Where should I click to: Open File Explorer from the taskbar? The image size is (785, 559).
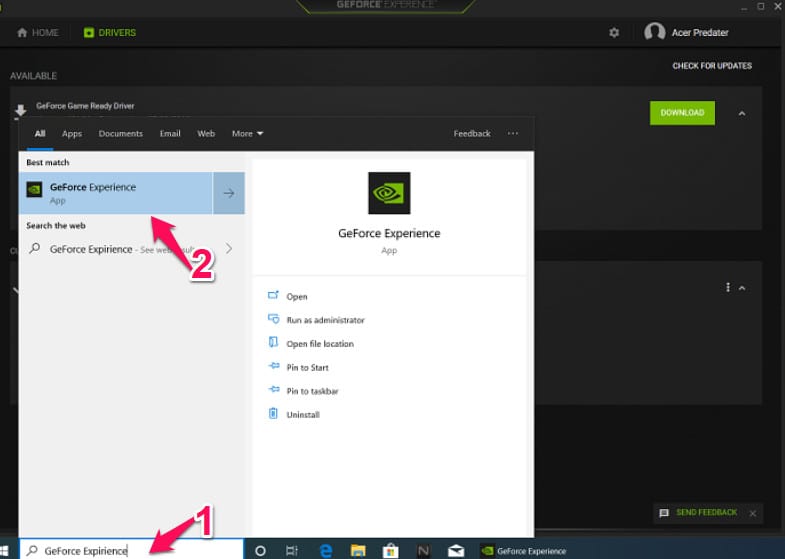[358, 551]
